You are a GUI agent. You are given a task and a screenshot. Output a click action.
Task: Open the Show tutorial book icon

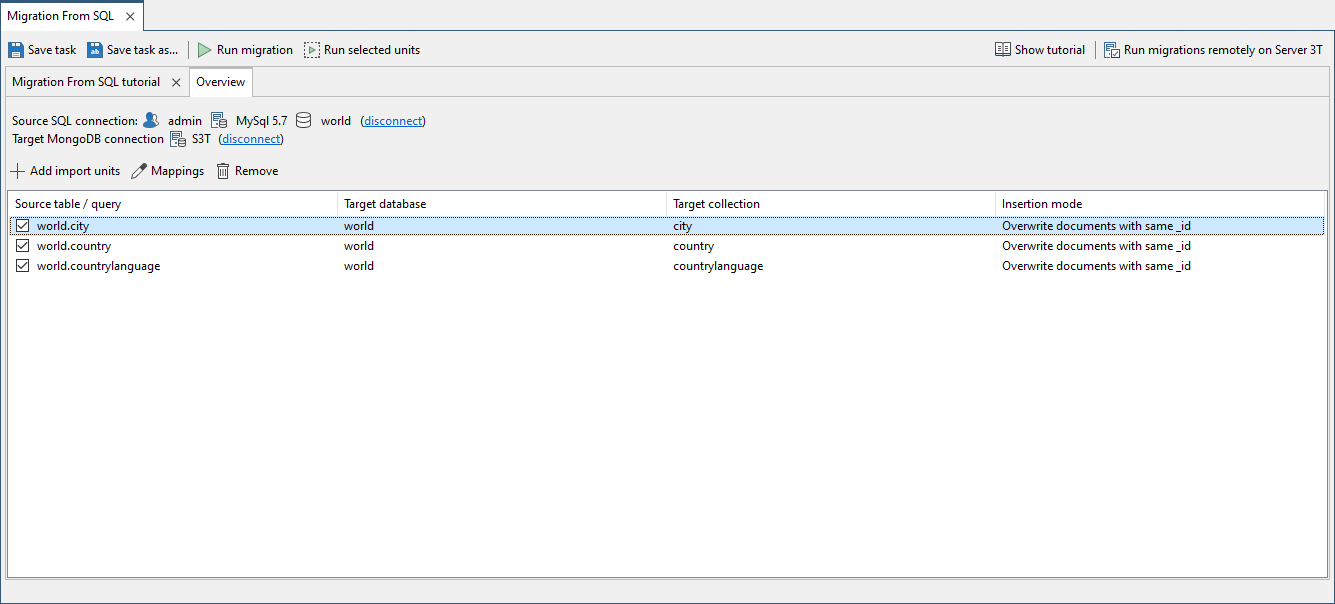pos(1002,50)
